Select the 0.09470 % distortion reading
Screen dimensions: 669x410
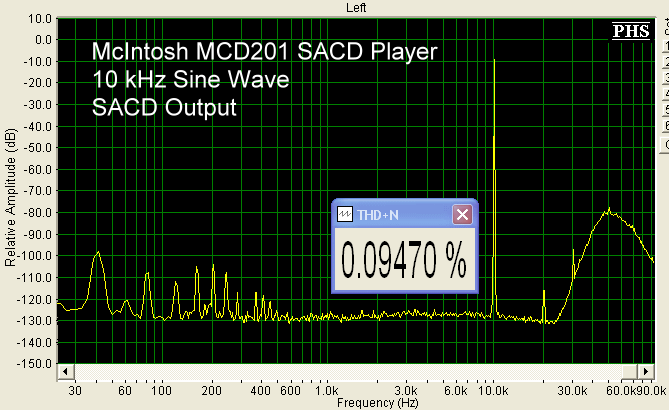404,262
